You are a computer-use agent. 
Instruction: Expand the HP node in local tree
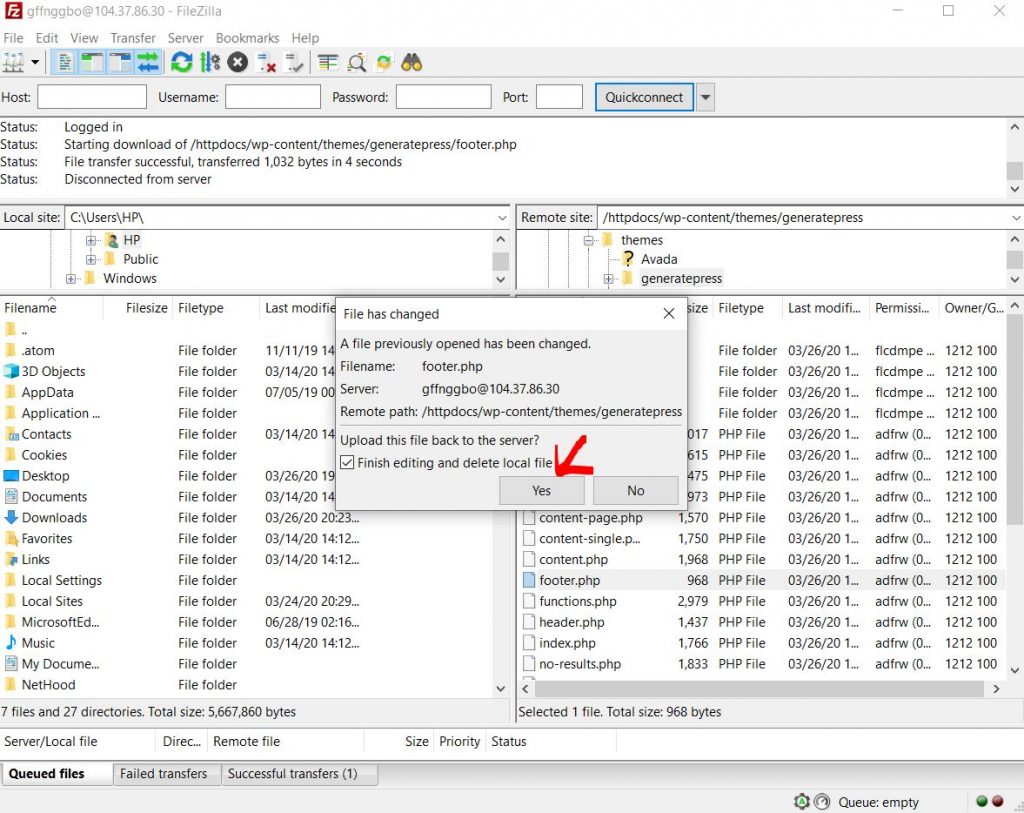pyautogui.click(x=91, y=240)
